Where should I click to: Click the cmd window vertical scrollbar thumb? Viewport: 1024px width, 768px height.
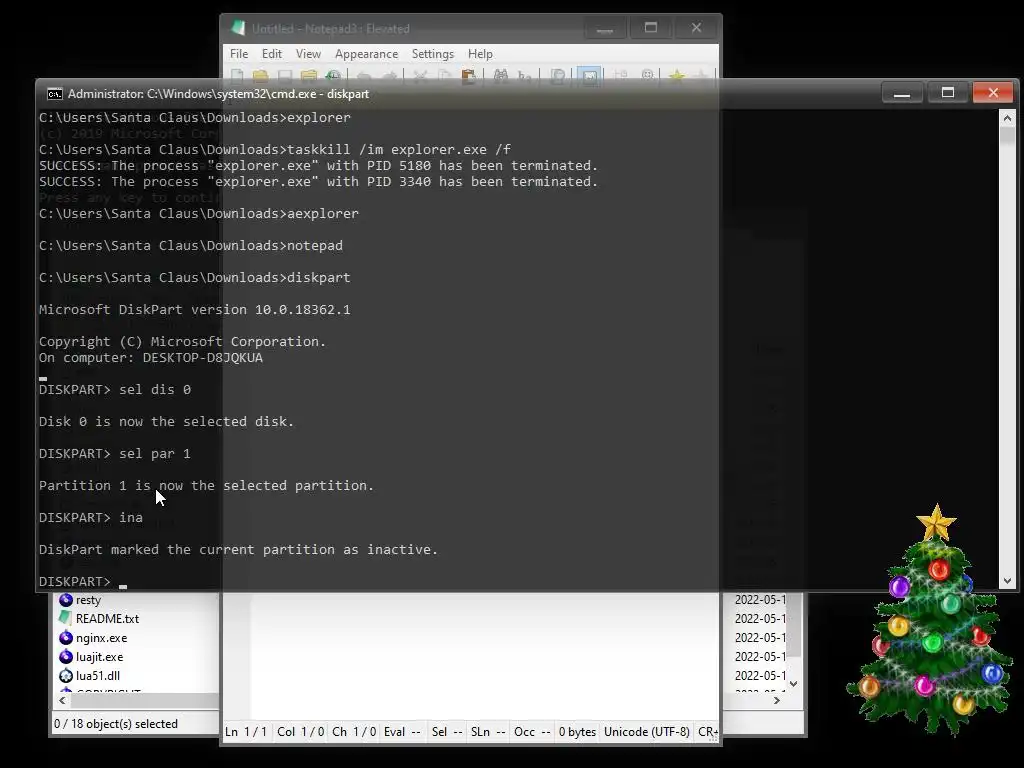pyautogui.click(x=1007, y=135)
